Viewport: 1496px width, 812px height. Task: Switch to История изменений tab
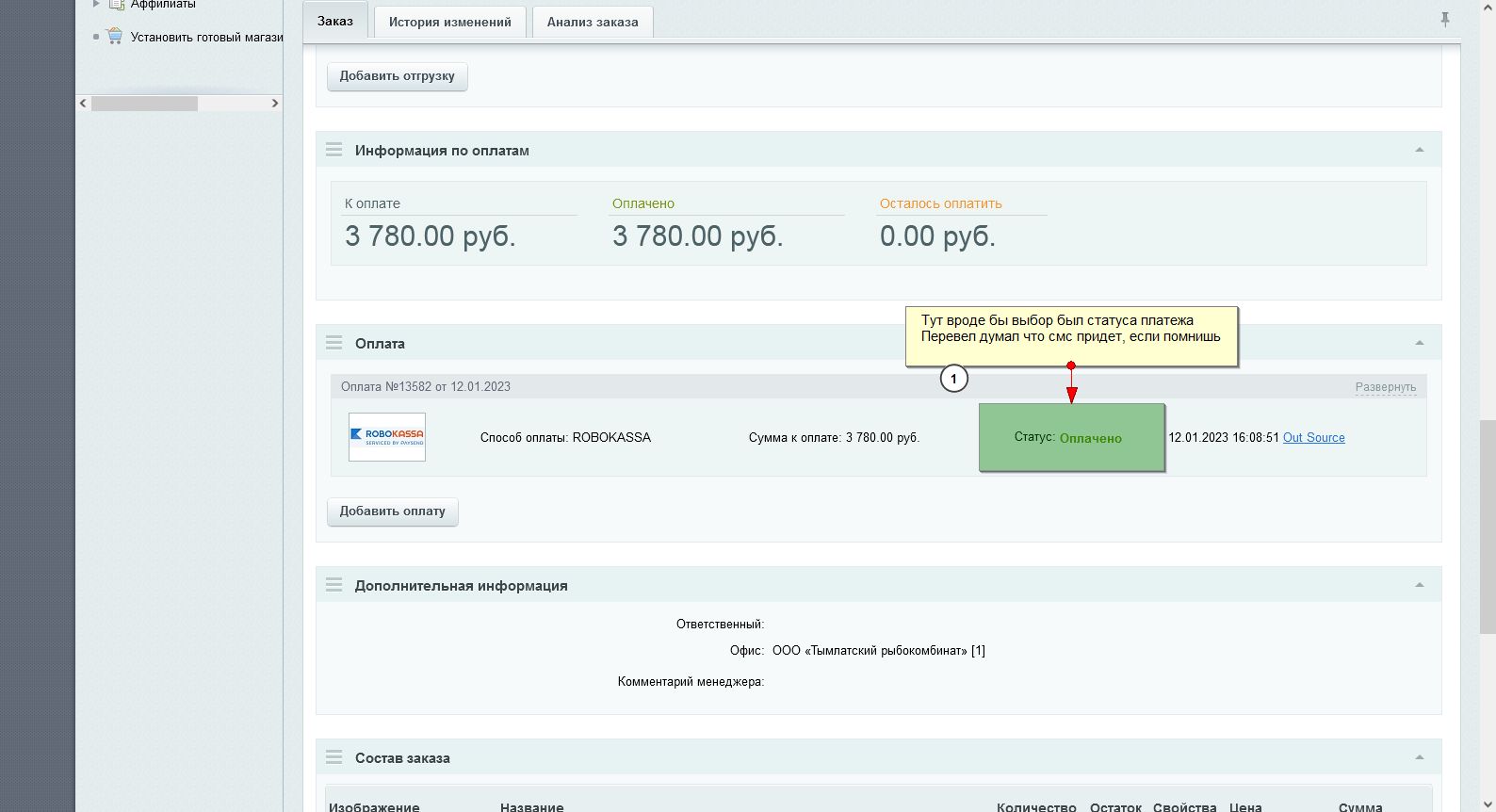pos(449,22)
